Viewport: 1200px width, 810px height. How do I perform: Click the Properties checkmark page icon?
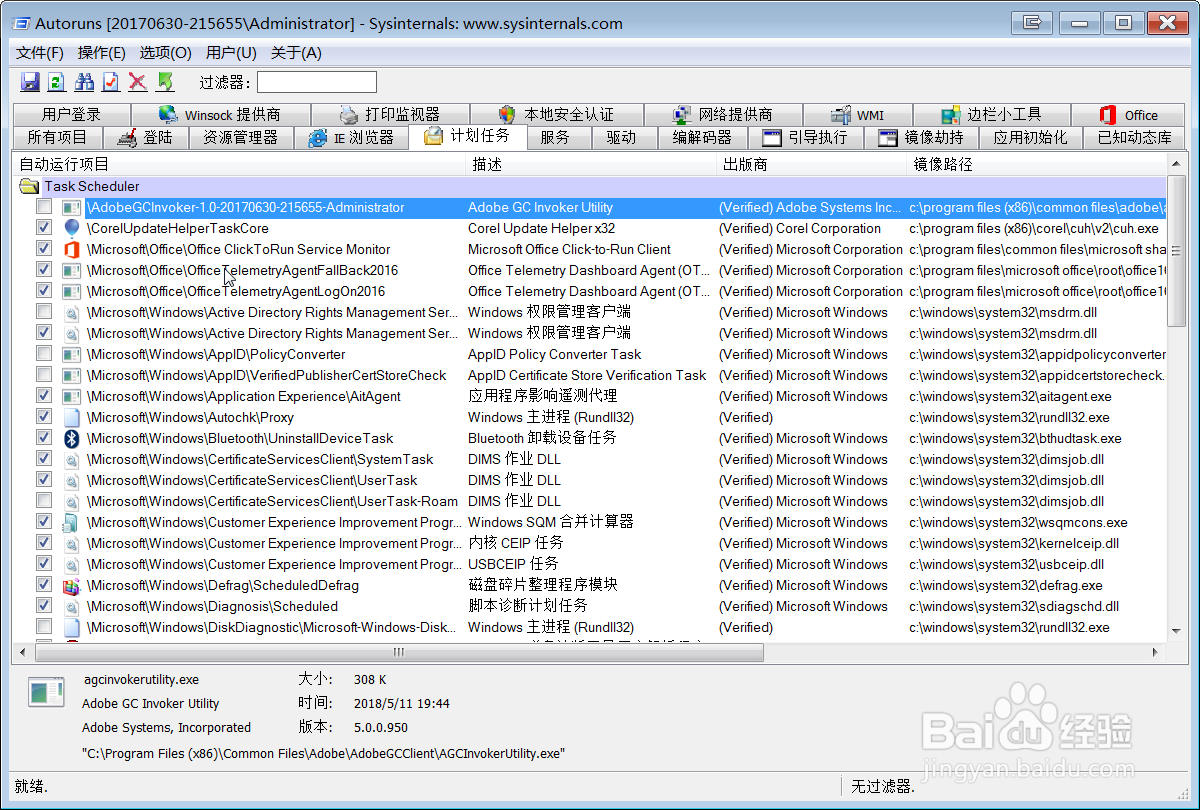coord(111,82)
